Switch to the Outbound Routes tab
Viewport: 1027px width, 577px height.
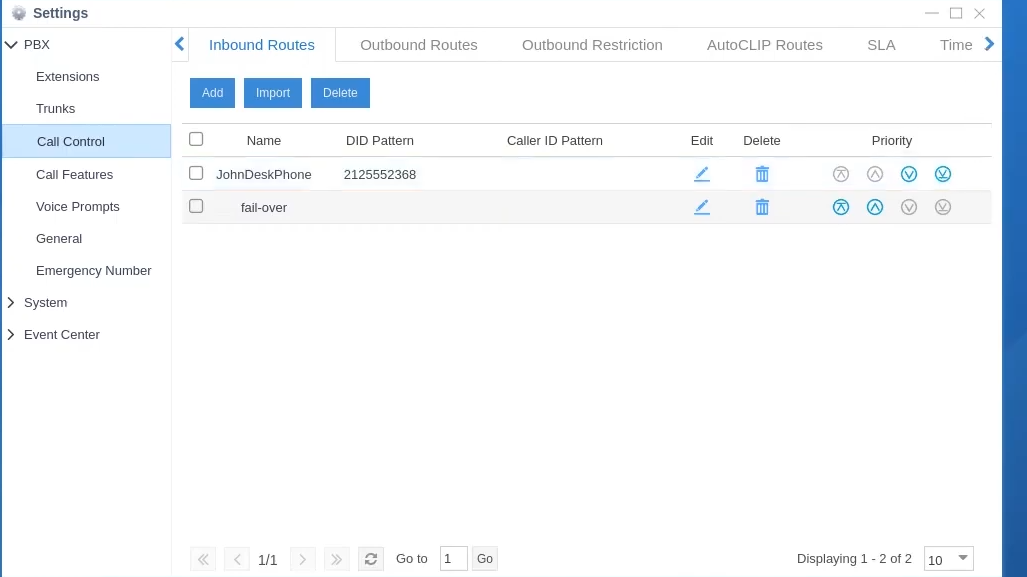[419, 45]
